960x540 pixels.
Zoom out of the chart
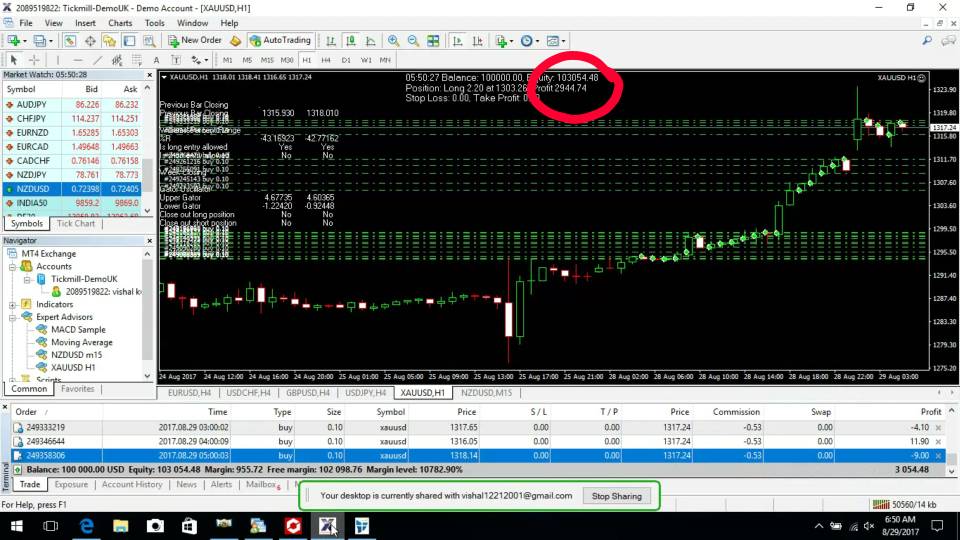pos(413,41)
